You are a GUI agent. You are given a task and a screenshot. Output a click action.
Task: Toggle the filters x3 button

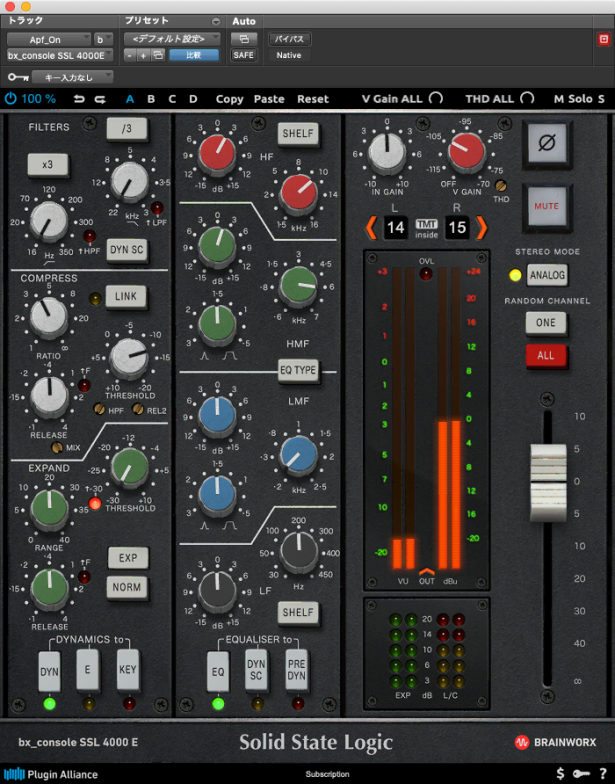coord(48,164)
